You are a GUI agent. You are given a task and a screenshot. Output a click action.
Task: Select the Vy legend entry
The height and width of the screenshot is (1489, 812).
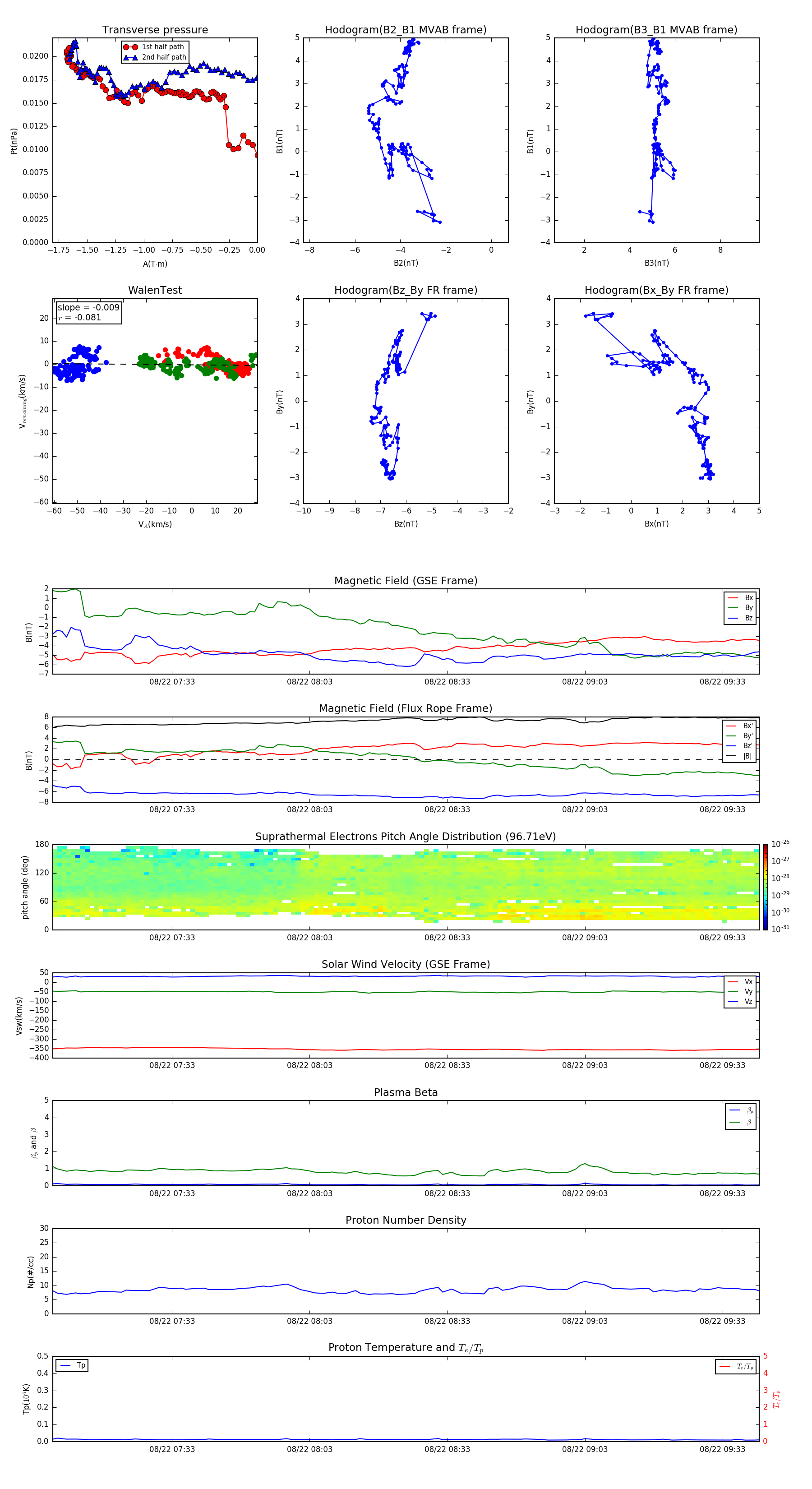click(741, 991)
